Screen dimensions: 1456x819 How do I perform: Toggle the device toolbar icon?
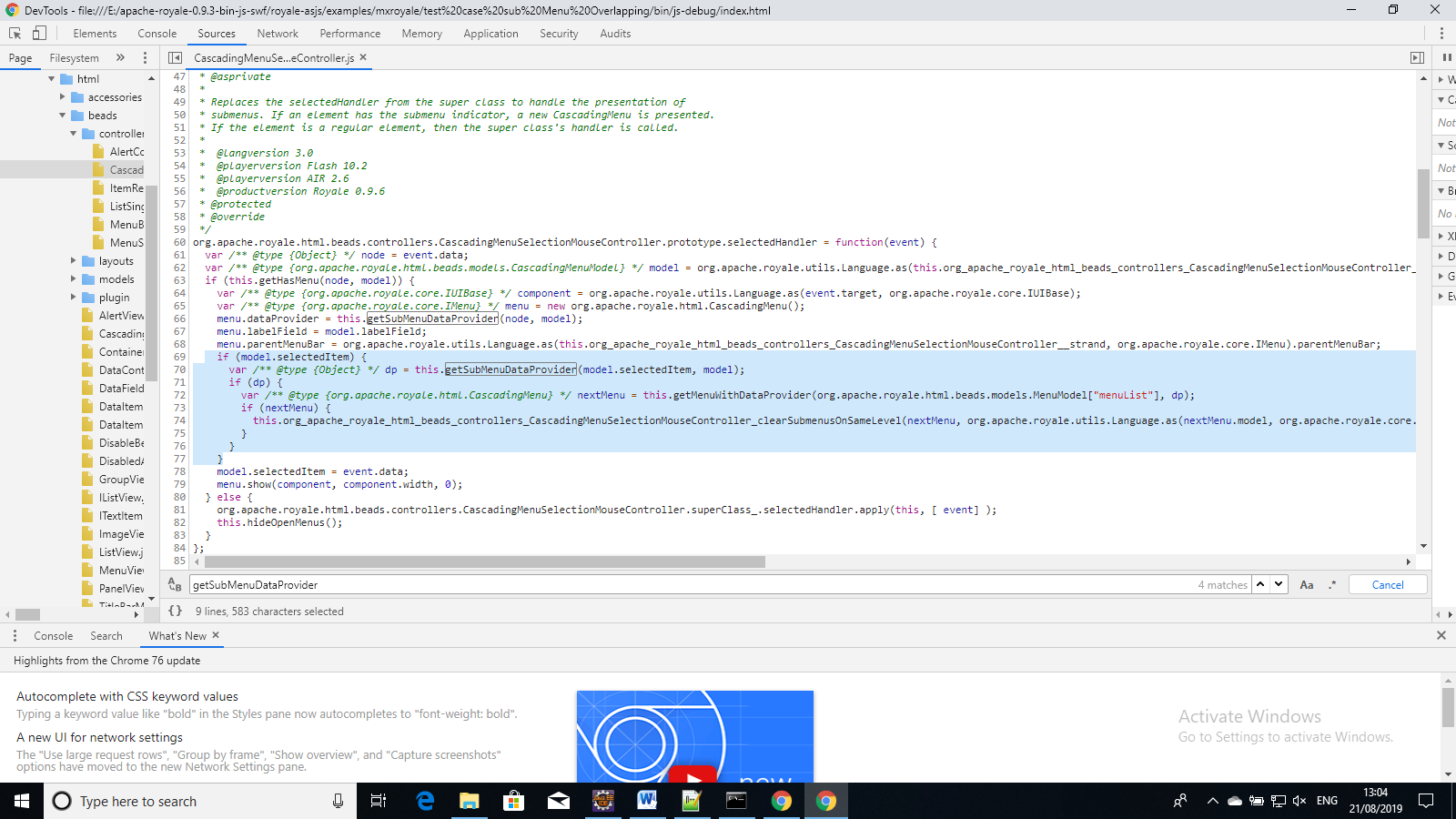pos(39,33)
